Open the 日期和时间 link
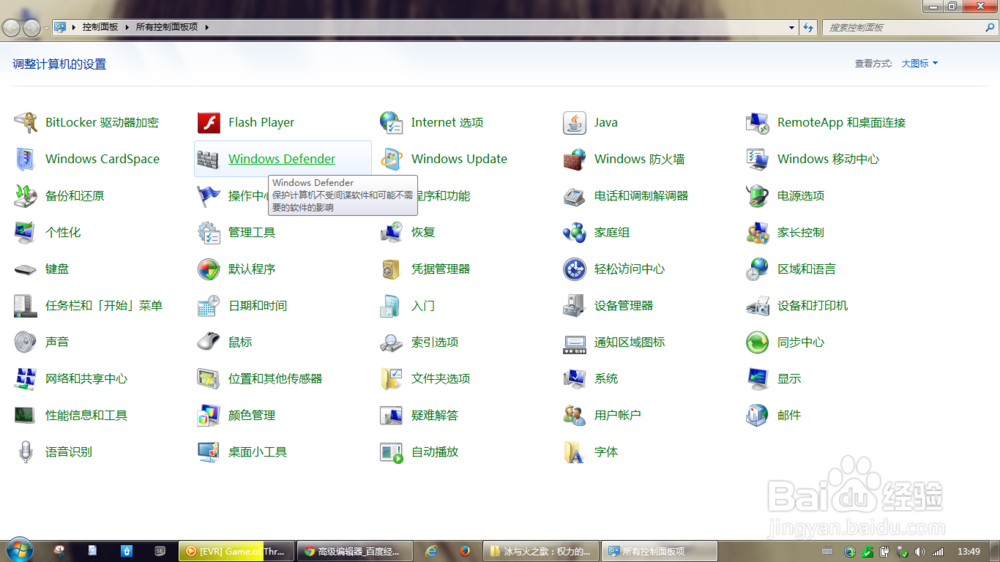This screenshot has height=562, width=1000. [x=257, y=306]
